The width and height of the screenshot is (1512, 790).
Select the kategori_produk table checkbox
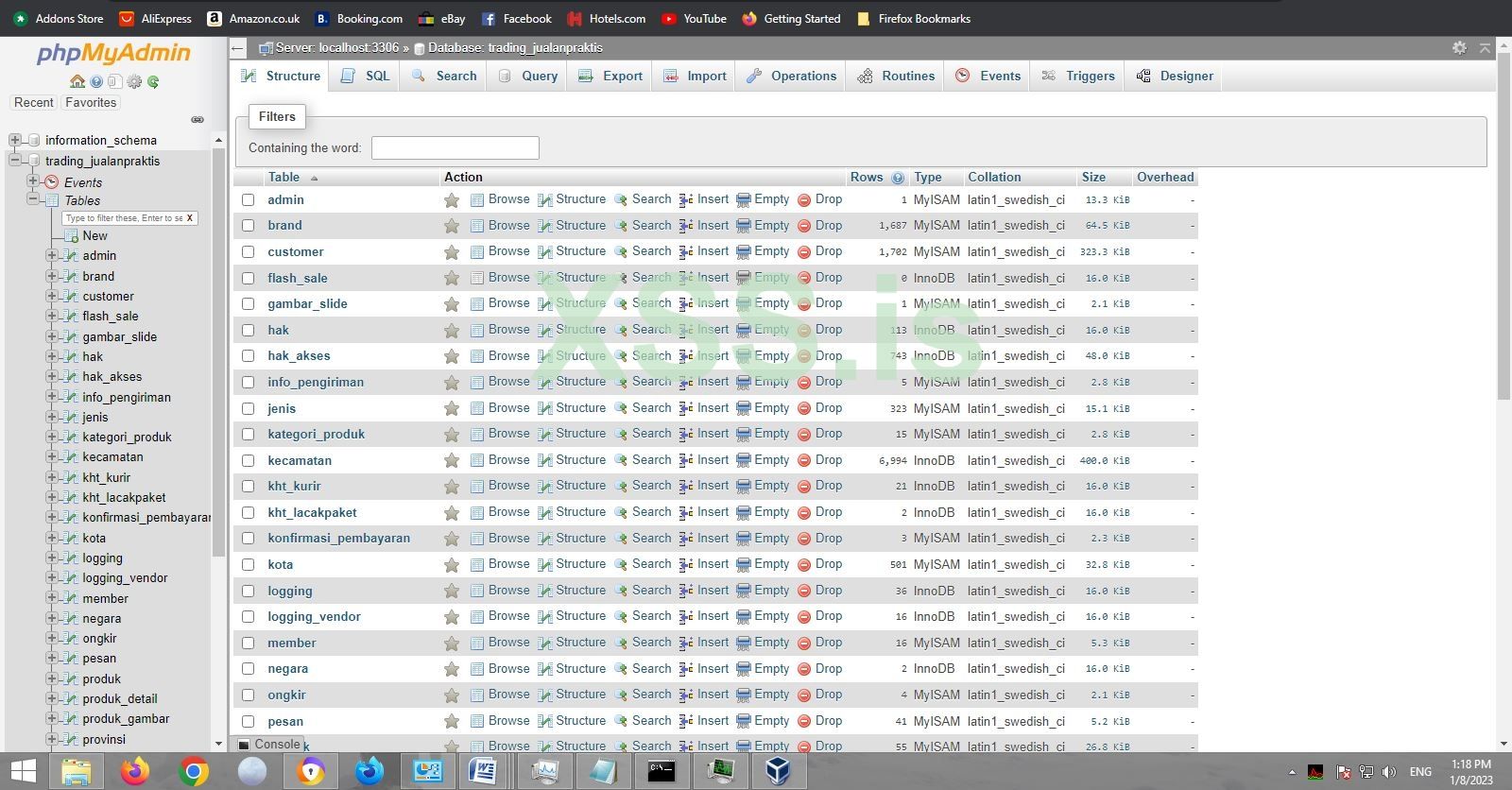(x=248, y=435)
